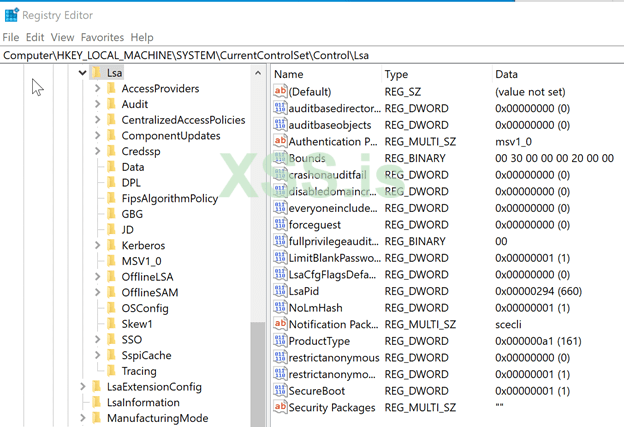Expand the OfflineLSA key
624x427 pixels.
(x=98, y=277)
